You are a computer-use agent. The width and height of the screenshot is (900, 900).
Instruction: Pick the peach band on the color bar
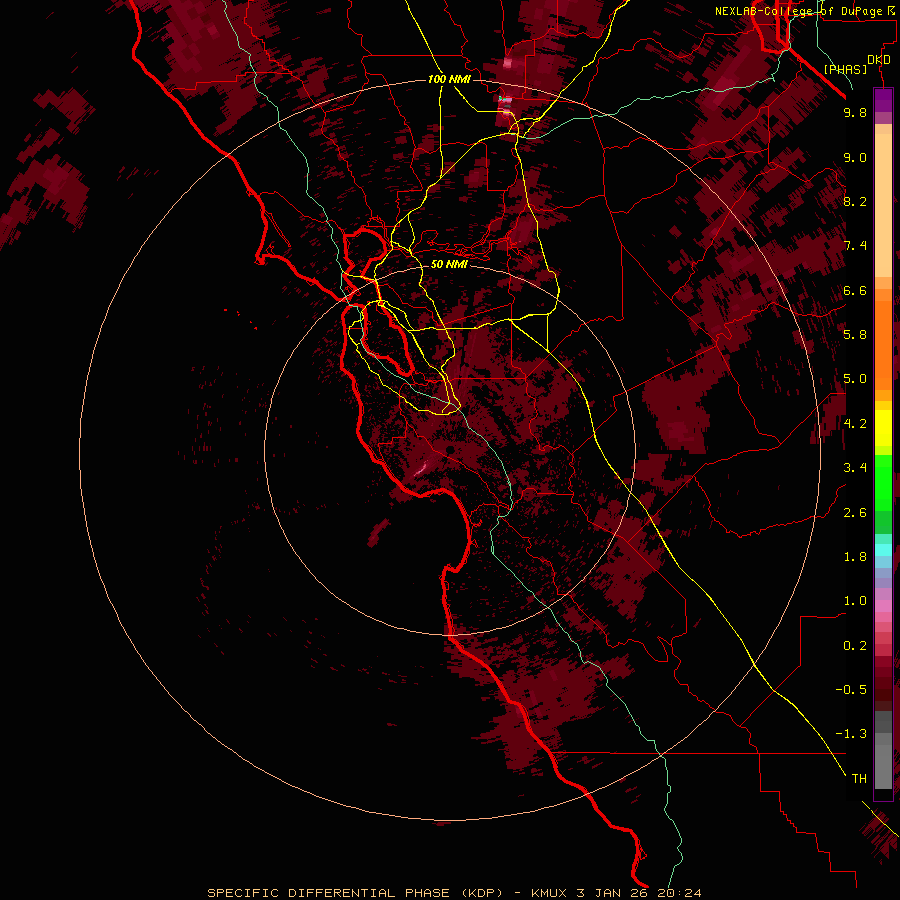(883, 205)
